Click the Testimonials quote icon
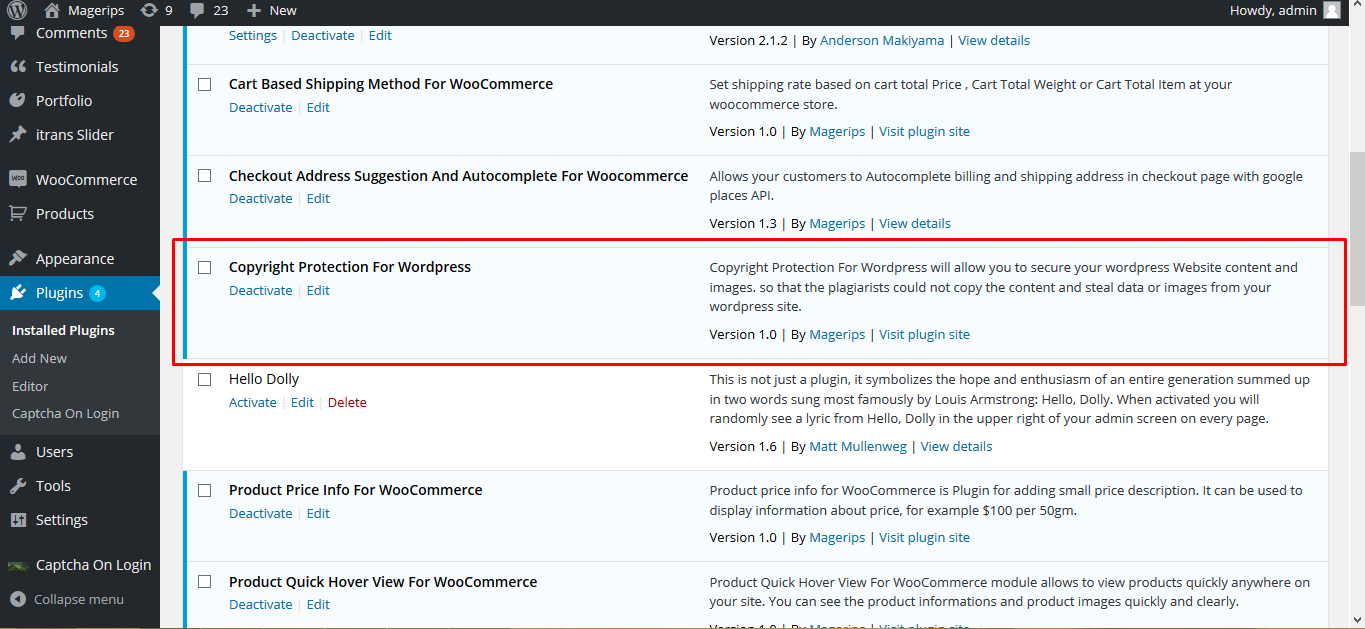This screenshot has width=1365, height=629. tap(18, 67)
